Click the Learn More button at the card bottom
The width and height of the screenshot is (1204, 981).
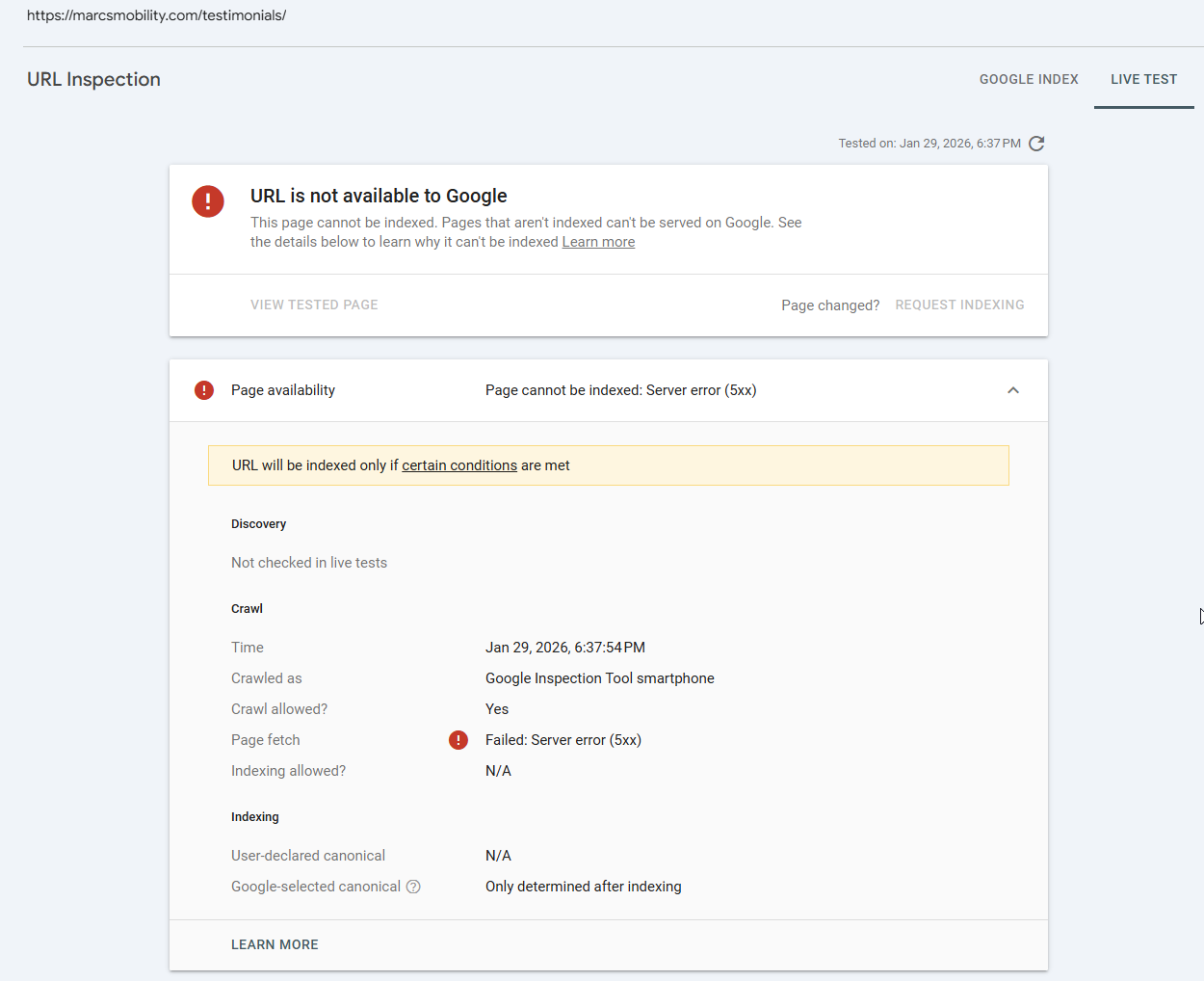275,944
